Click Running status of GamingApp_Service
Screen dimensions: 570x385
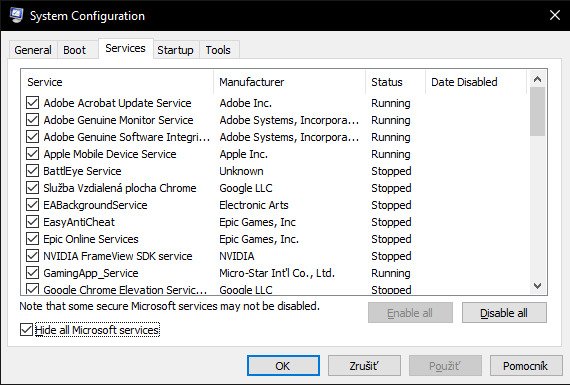coord(391,273)
